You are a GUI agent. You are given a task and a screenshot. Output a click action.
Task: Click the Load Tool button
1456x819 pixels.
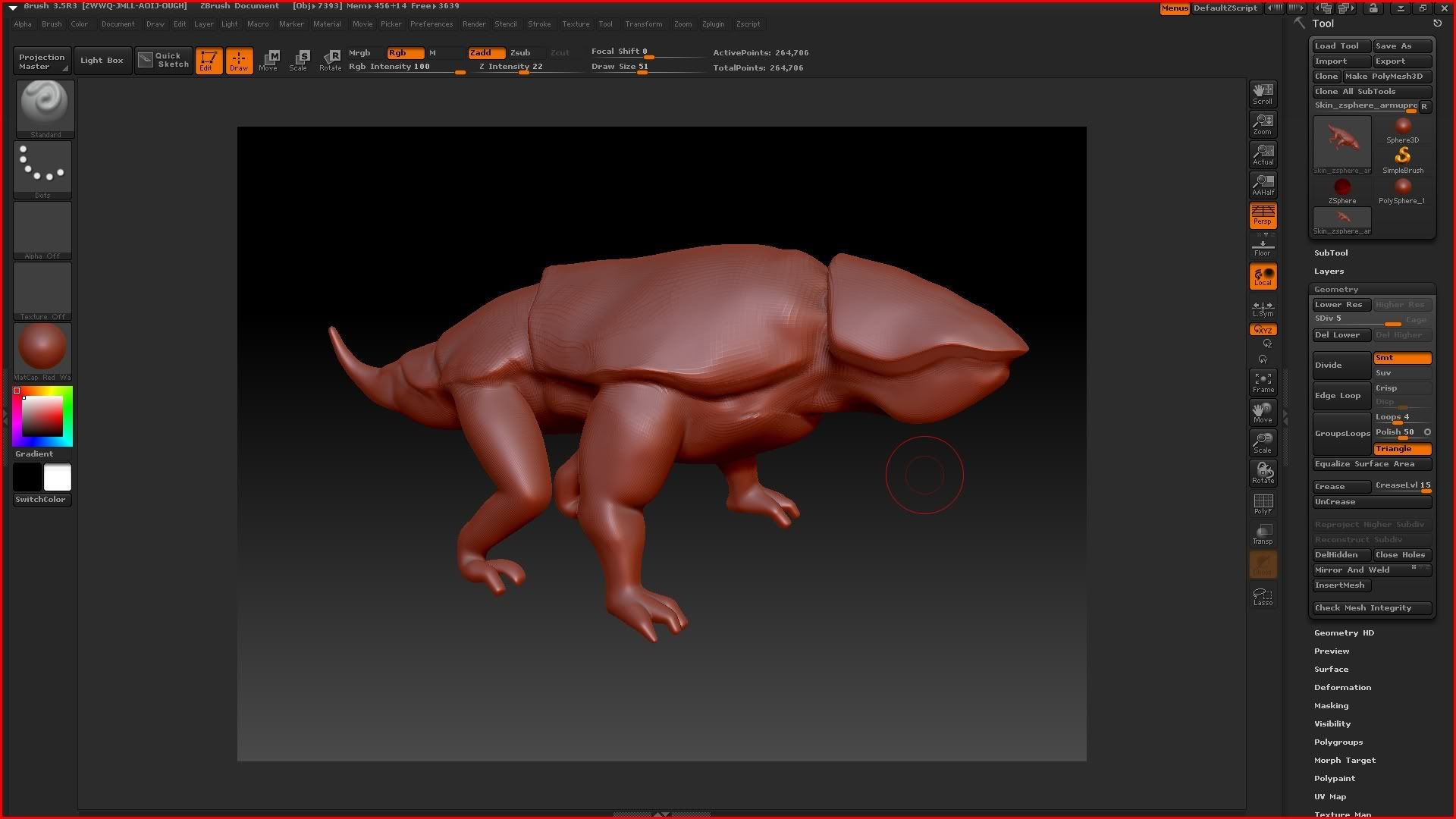(1341, 46)
